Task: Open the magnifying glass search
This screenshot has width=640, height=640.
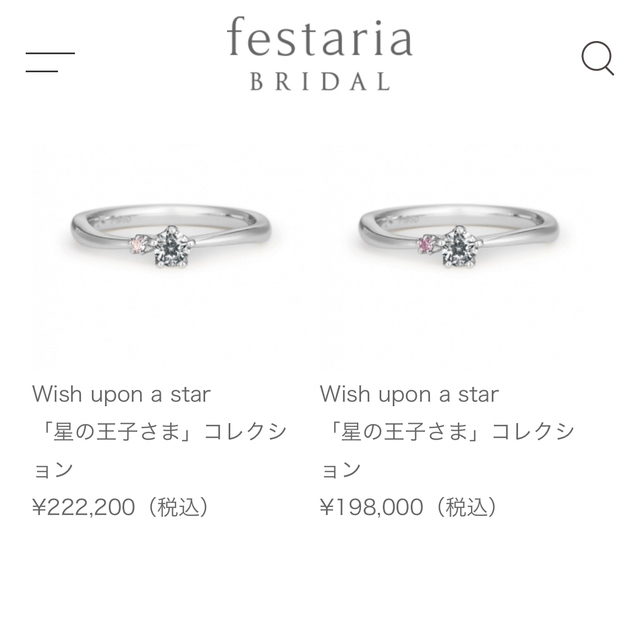Action: pos(598,58)
